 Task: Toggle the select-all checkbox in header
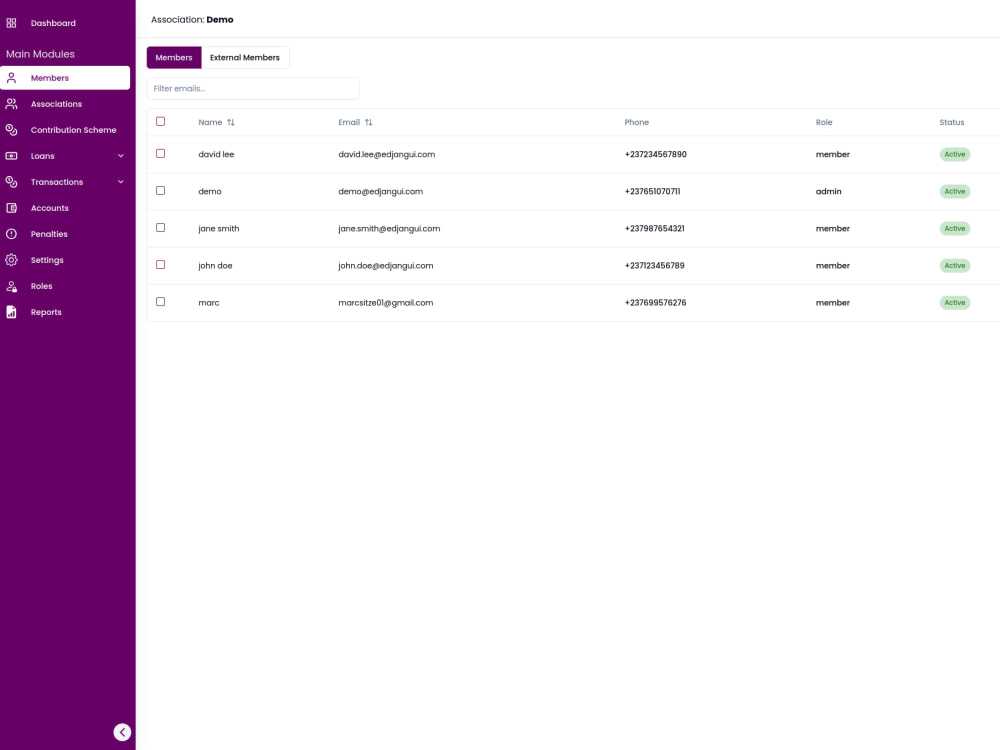[x=161, y=121]
